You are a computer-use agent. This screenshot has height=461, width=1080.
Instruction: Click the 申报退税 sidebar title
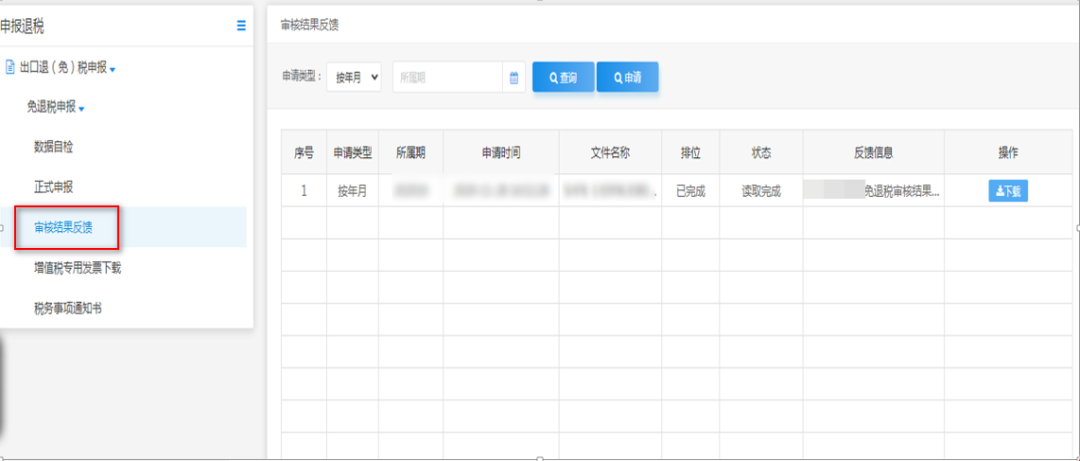tap(22, 26)
